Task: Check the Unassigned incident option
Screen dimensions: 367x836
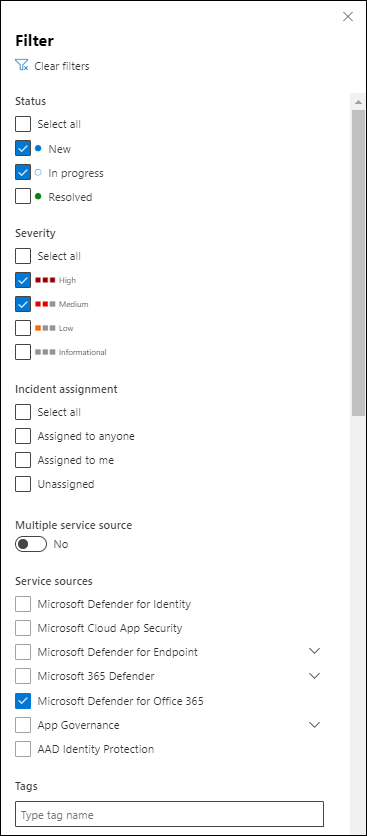Action: click(x=23, y=484)
